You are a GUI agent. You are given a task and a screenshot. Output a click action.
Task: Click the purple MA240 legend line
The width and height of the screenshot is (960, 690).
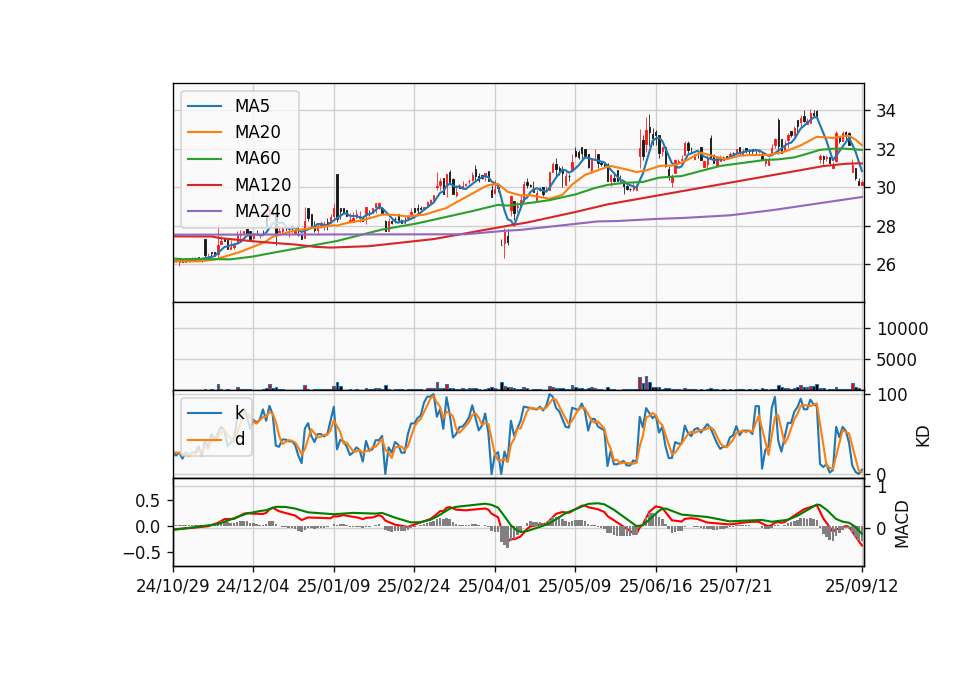[x=204, y=211]
